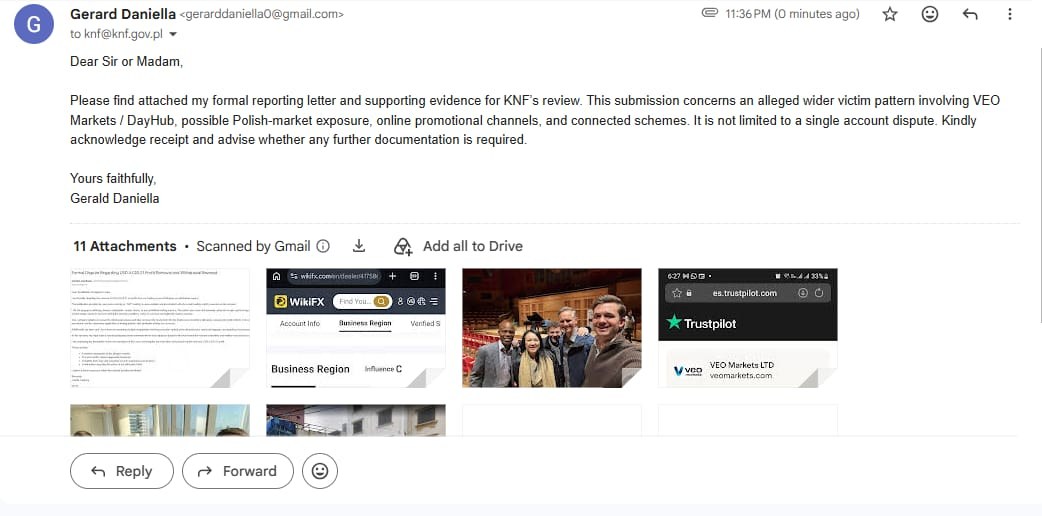Open the More options three-dot menu
Image resolution: width=1042 pixels, height=516 pixels.
pyautogui.click(x=1009, y=14)
